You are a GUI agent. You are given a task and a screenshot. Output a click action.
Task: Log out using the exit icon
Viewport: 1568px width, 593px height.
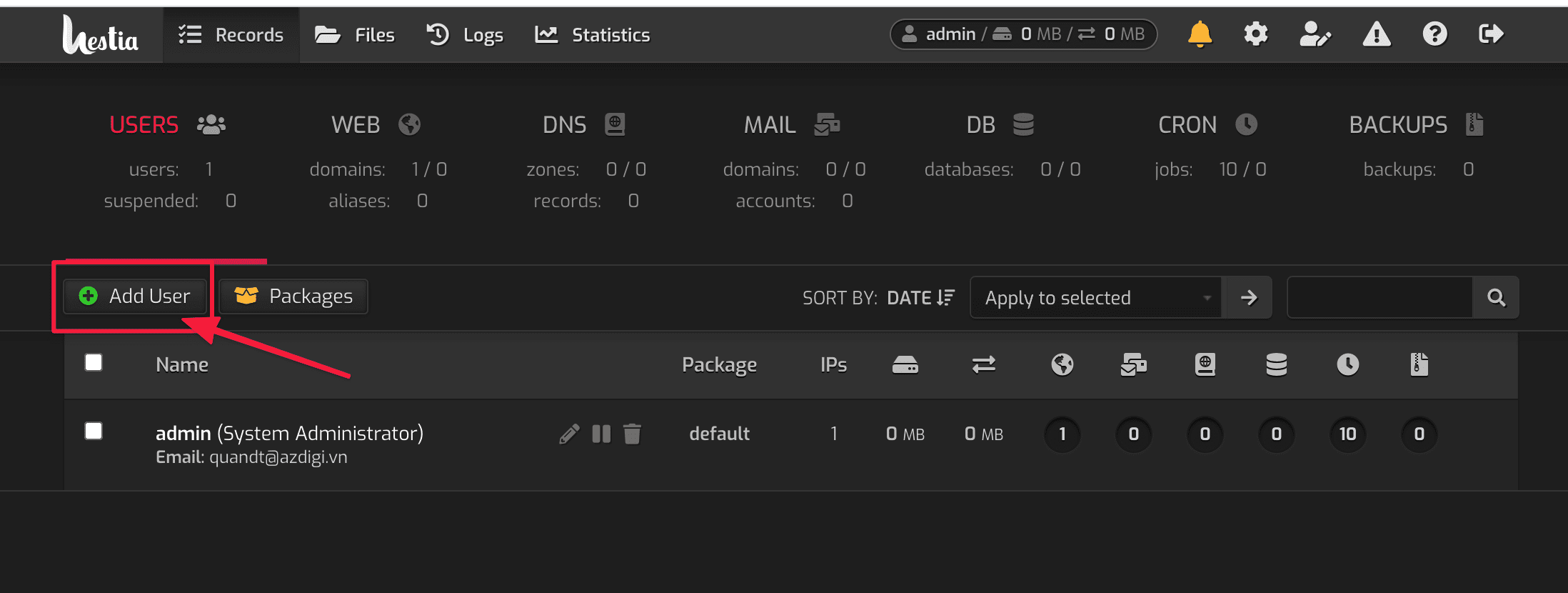coord(1491,34)
